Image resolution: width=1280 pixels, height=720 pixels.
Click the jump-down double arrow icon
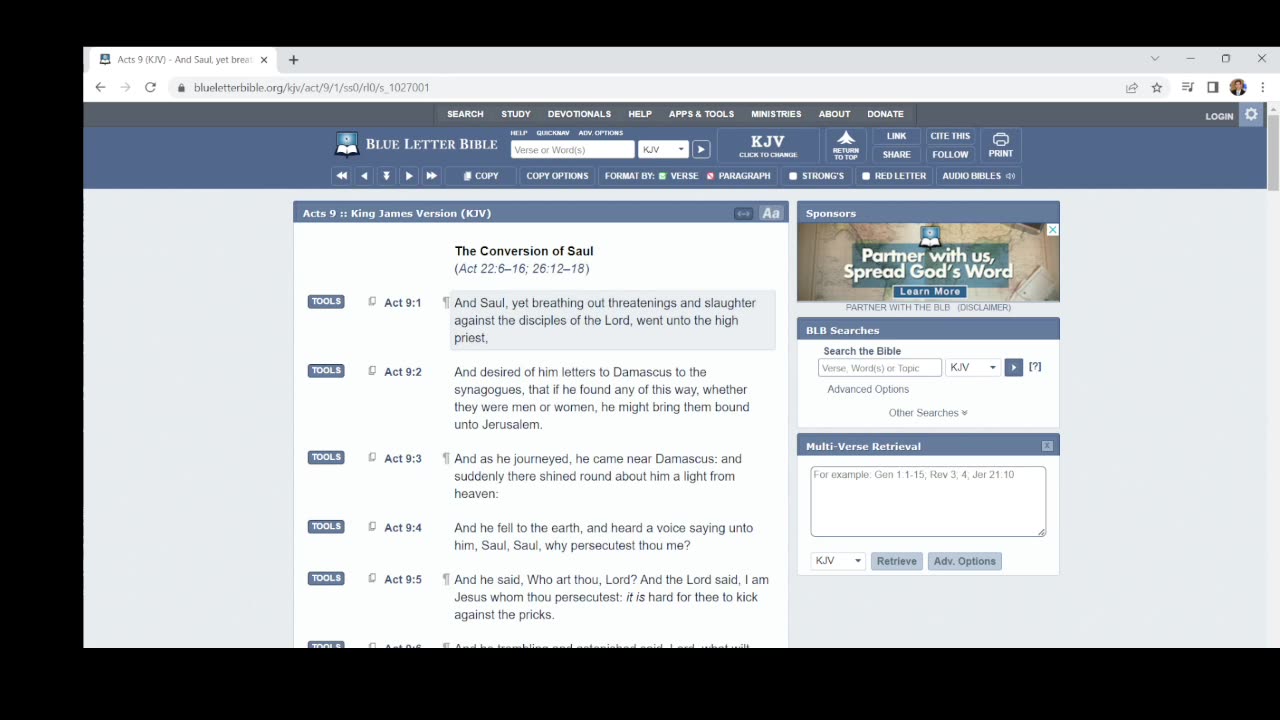tap(386, 176)
